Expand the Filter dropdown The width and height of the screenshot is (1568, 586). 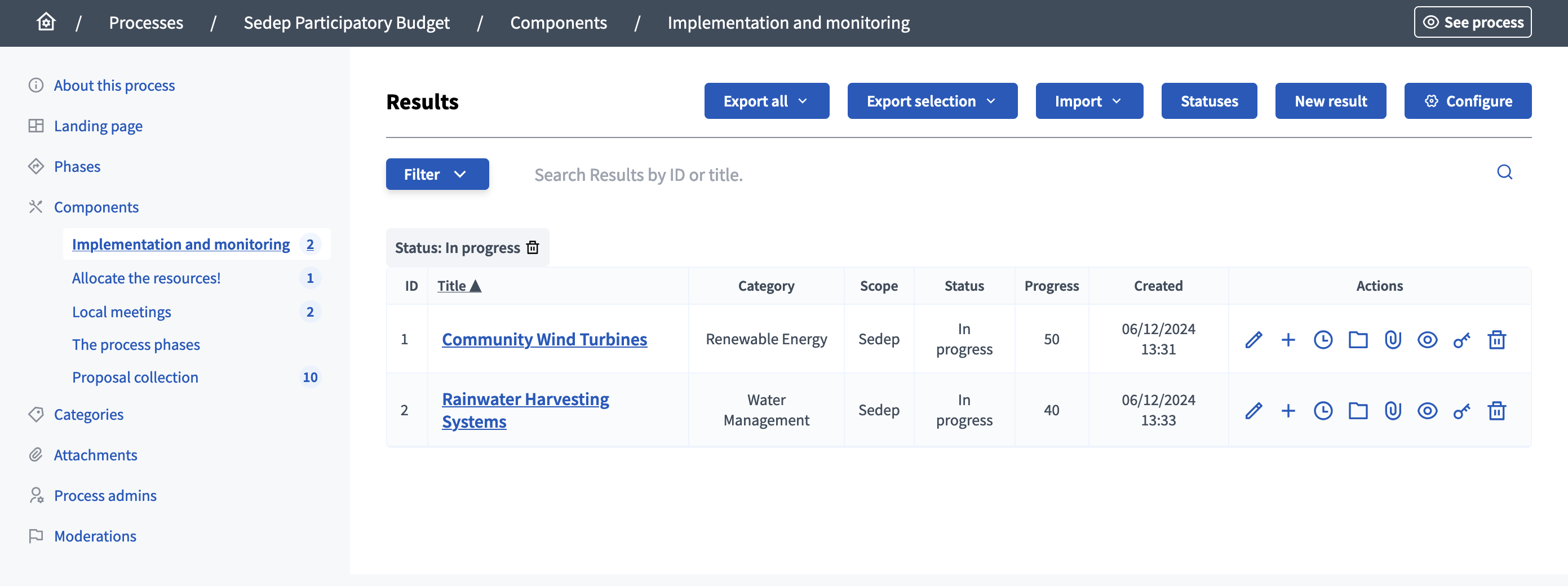click(x=436, y=174)
